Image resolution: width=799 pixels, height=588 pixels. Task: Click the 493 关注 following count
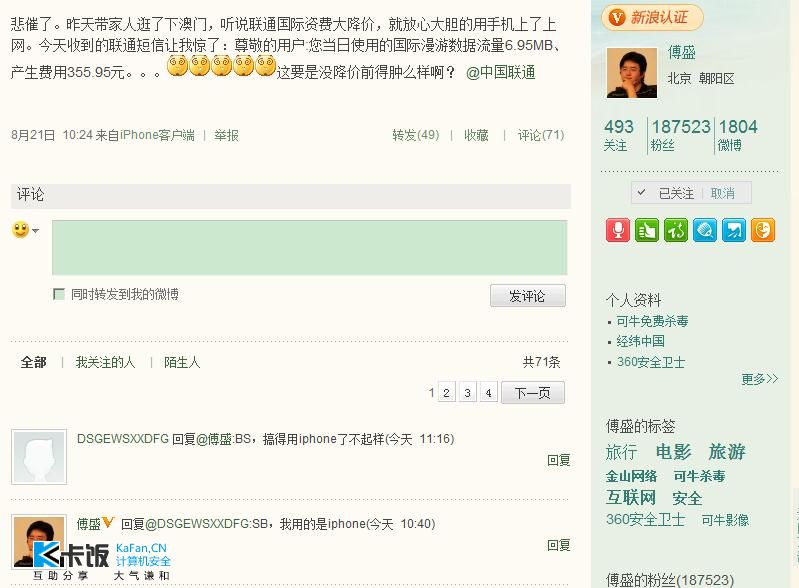[619, 135]
